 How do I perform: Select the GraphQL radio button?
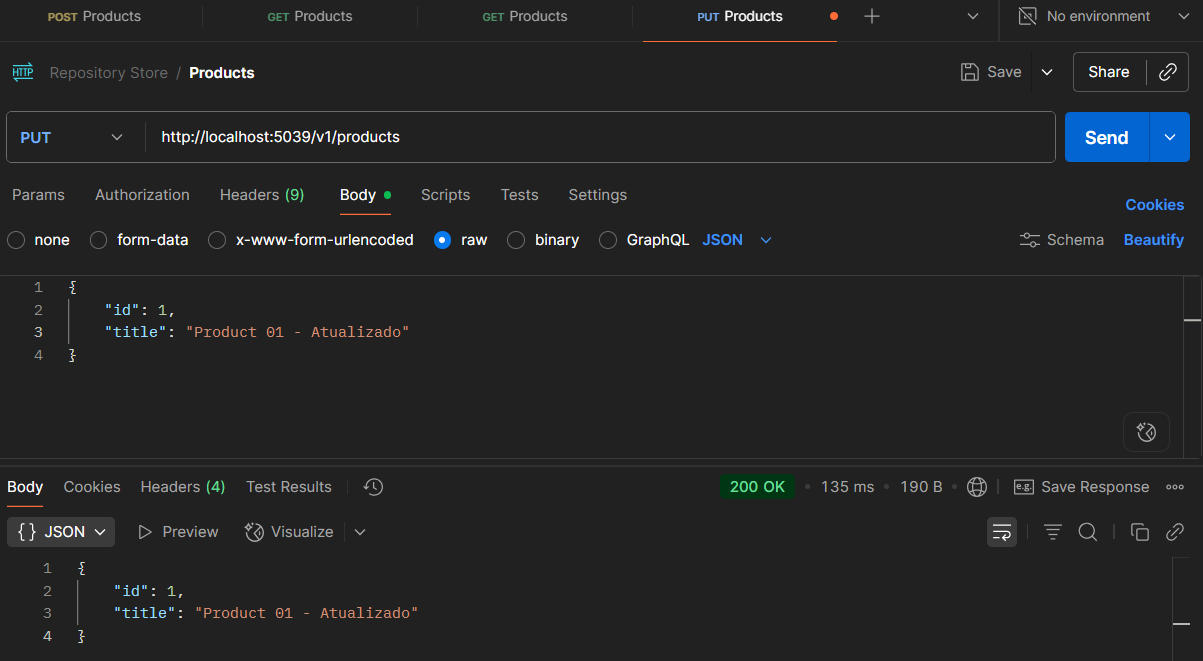608,240
